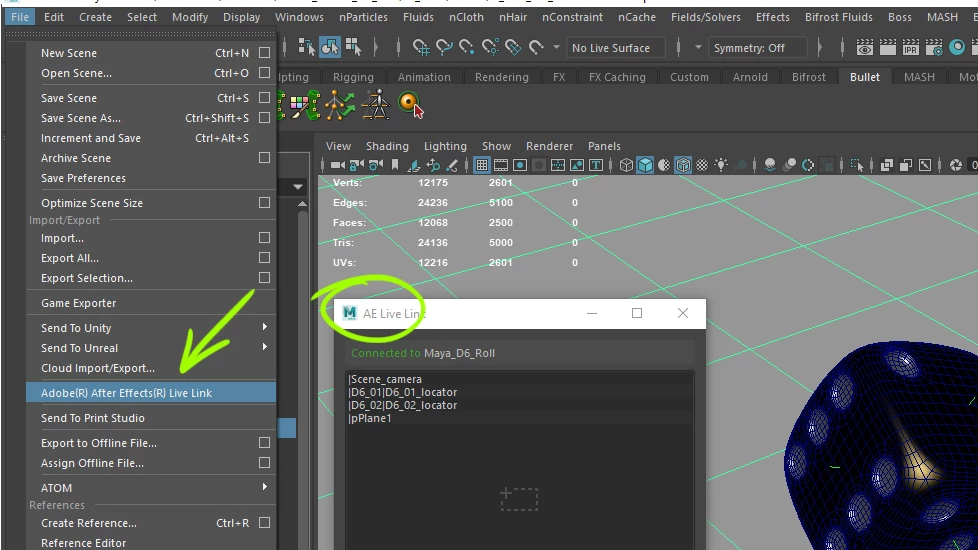Open the Export Selection options box
978x550 pixels.
[264, 277]
